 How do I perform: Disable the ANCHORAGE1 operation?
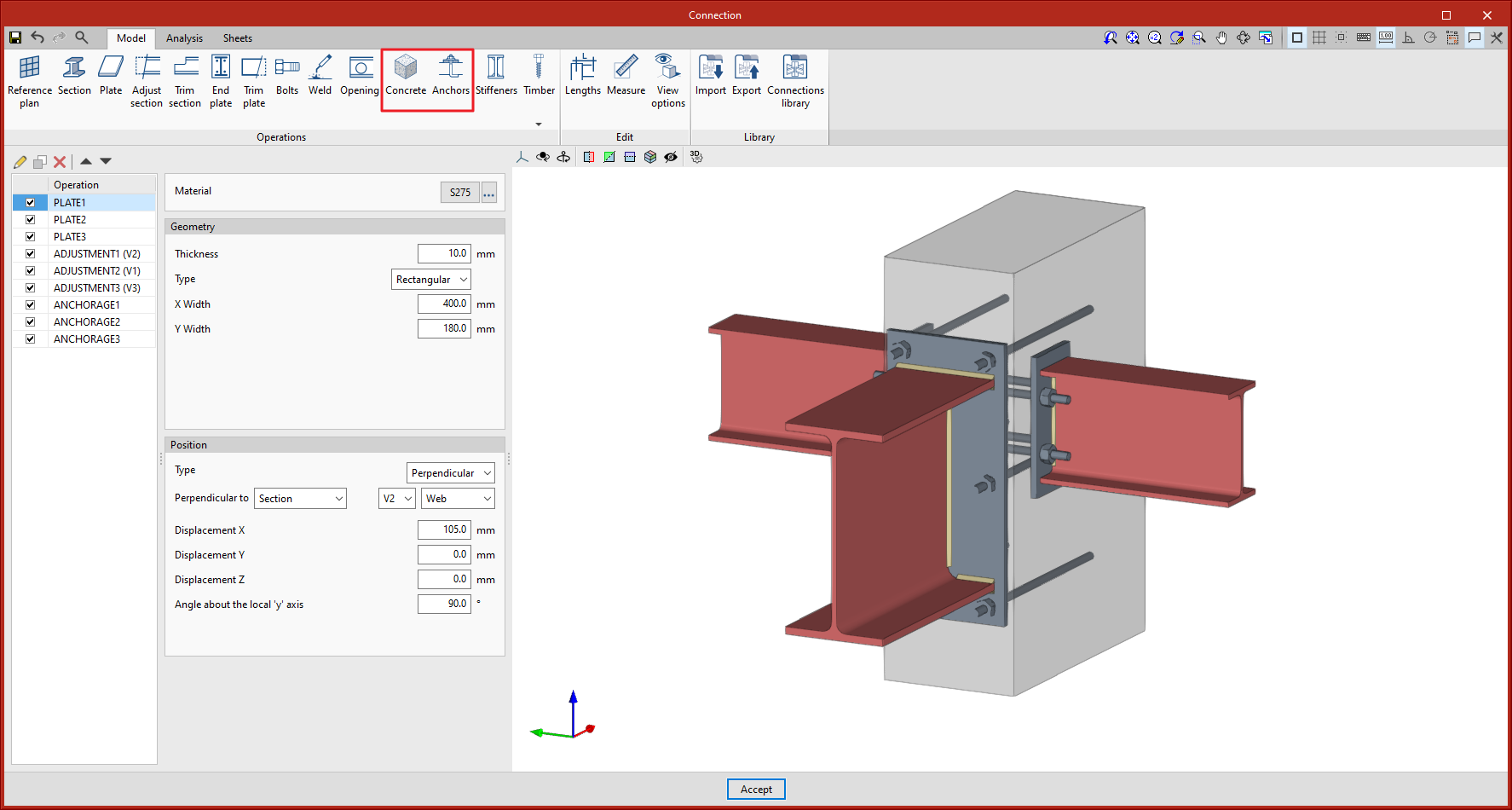pyautogui.click(x=30, y=304)
